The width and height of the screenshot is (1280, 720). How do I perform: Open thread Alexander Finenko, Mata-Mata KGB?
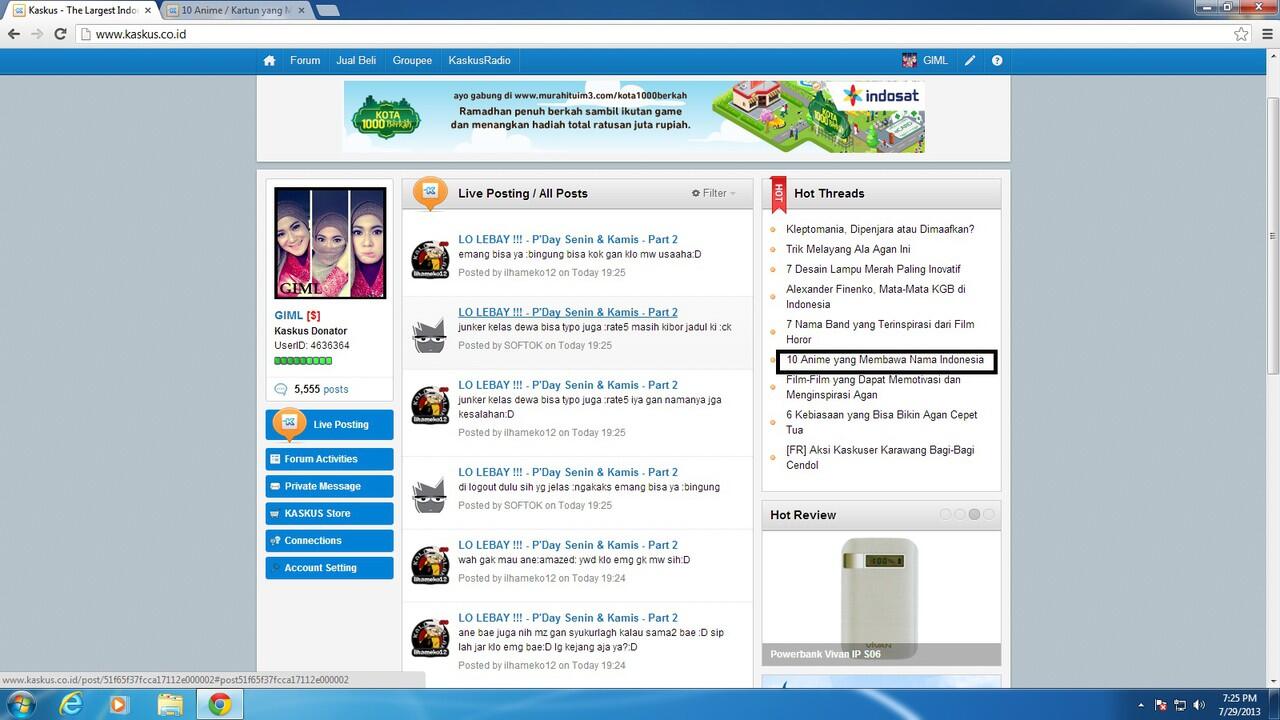pos(876,297)
